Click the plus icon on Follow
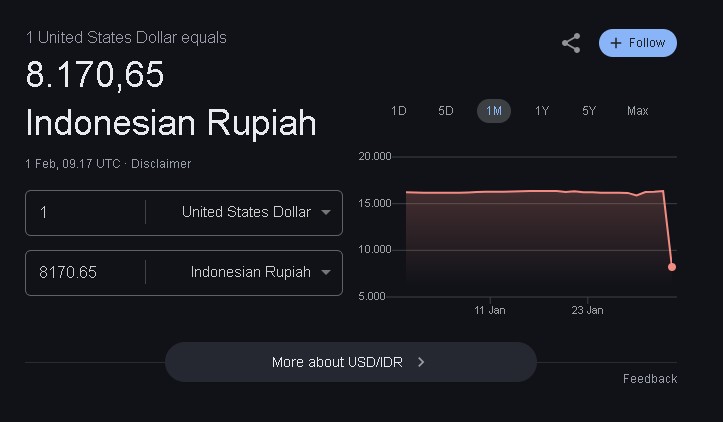Screen dimensions: 723x422 (616, 43)
